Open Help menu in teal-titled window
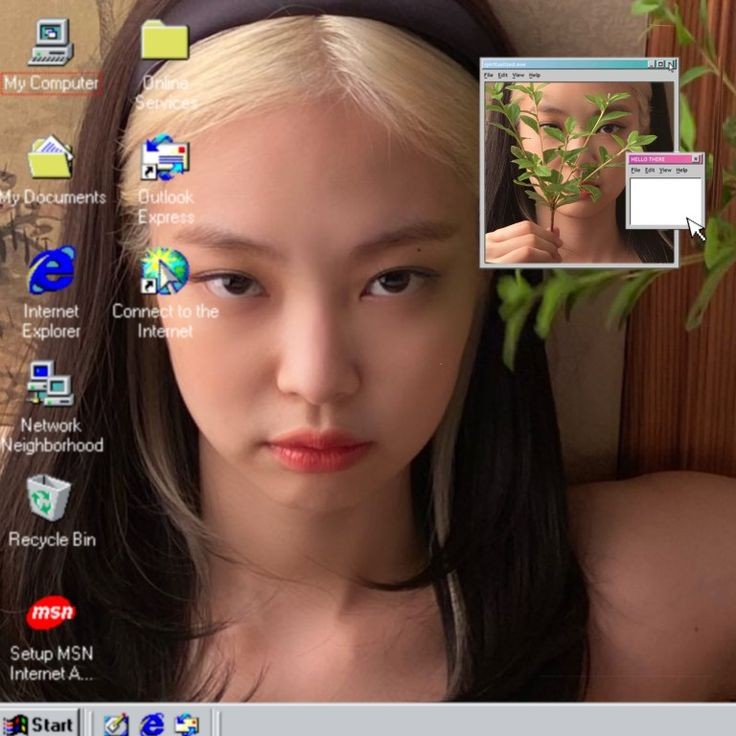 point(535,75)
